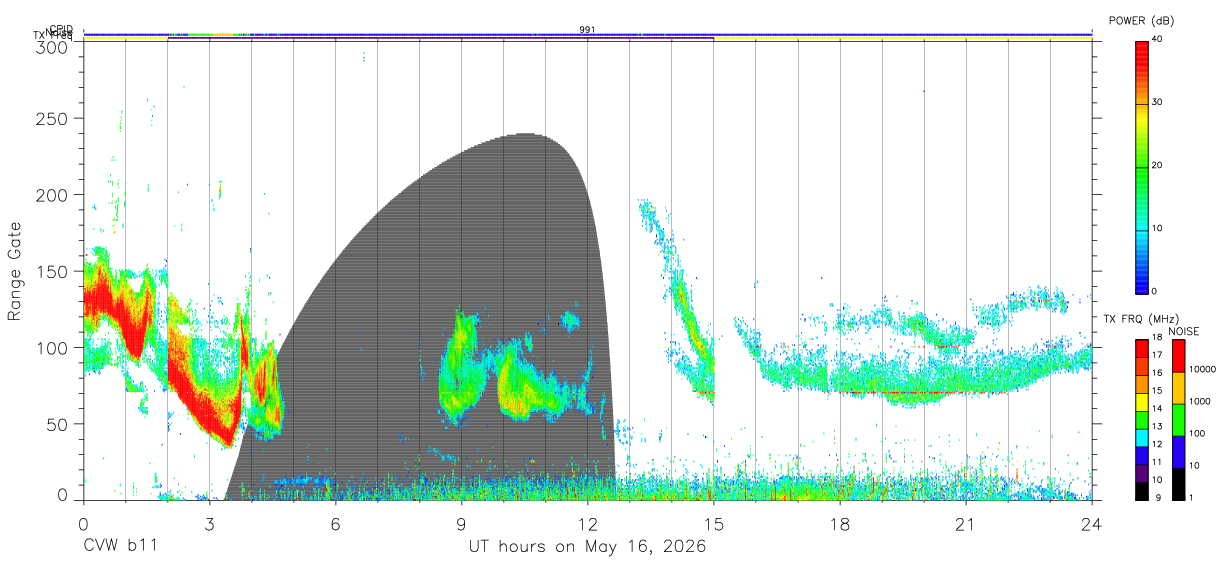Select the green 13-14 MHz TX FRQ swatch

[x=1141, y=418]
